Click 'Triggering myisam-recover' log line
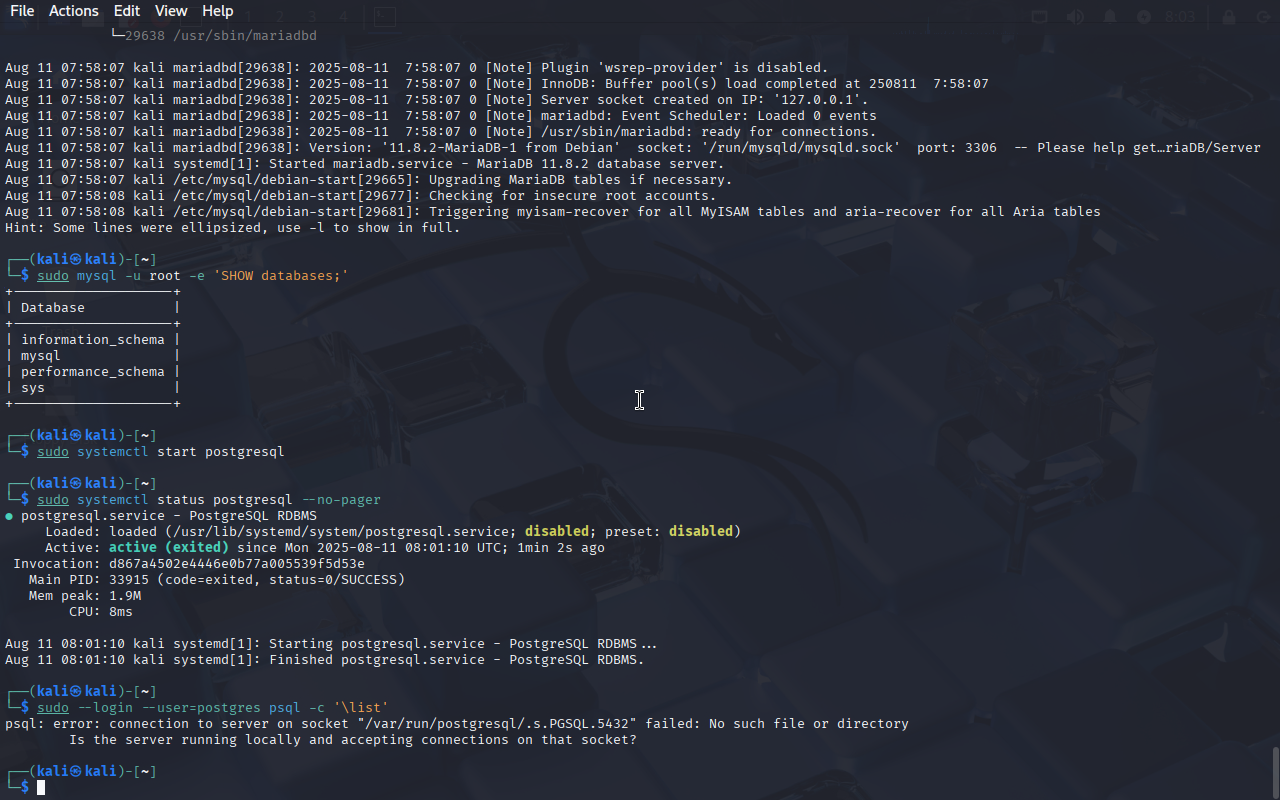 pyautogui.click(x=553, y=212)
